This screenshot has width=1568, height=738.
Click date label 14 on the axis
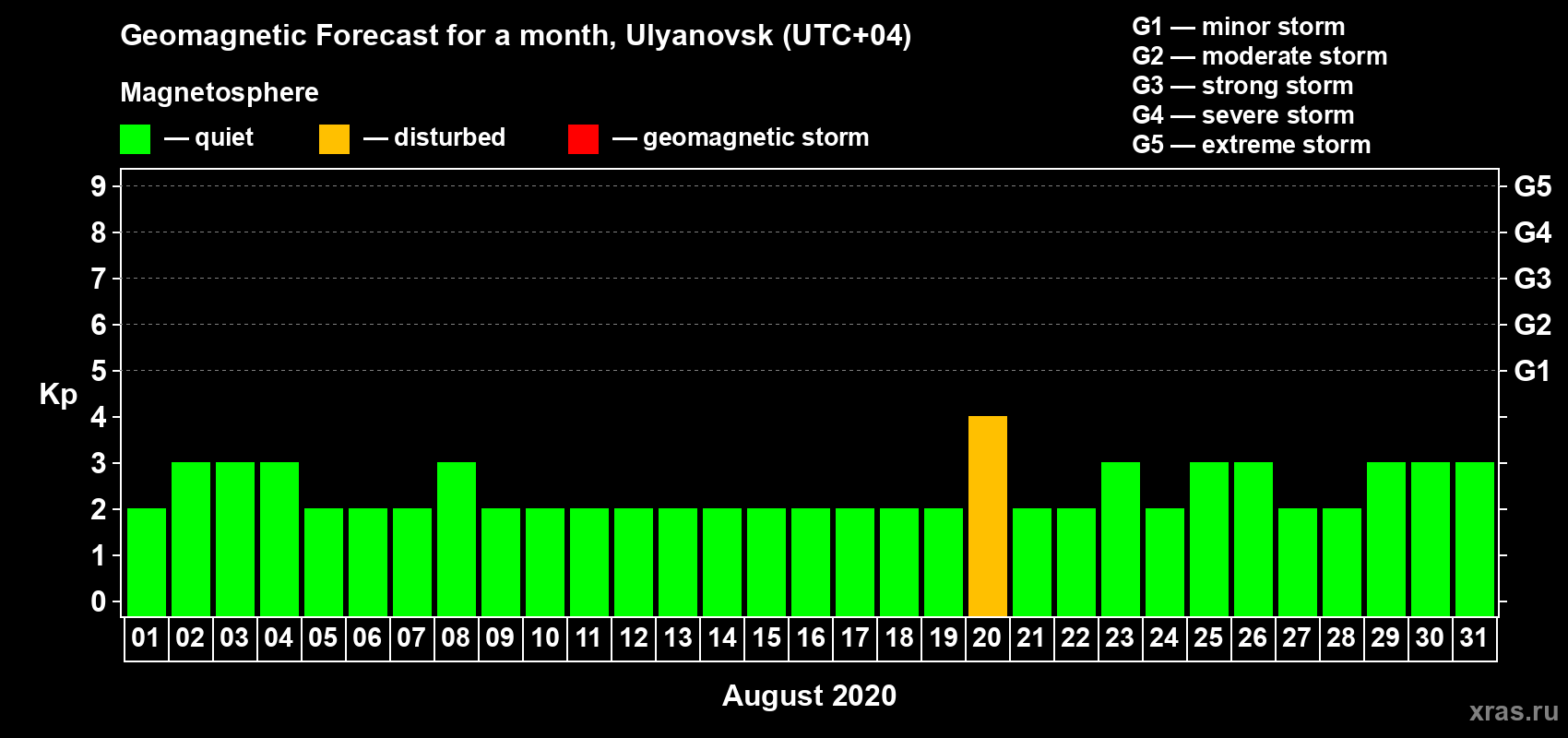pyautogui.click(x=721, y=637)
